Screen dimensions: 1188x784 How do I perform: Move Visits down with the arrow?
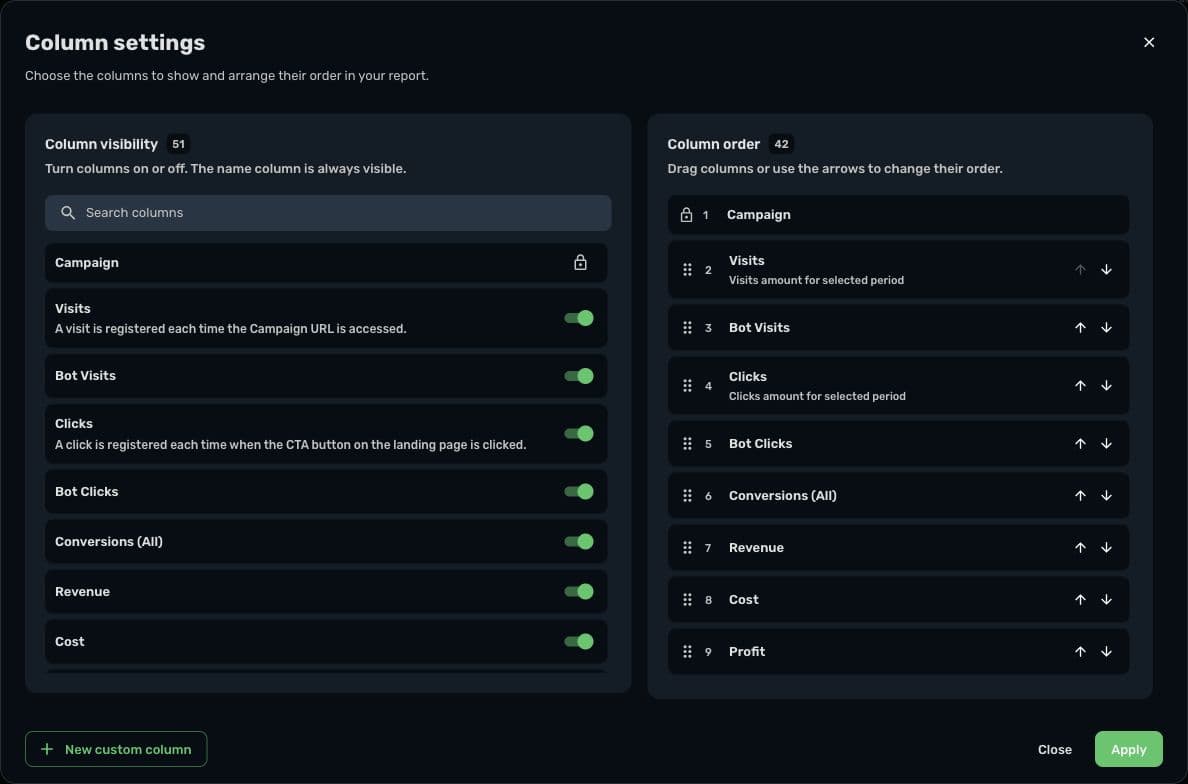[x=1106, y=270]
